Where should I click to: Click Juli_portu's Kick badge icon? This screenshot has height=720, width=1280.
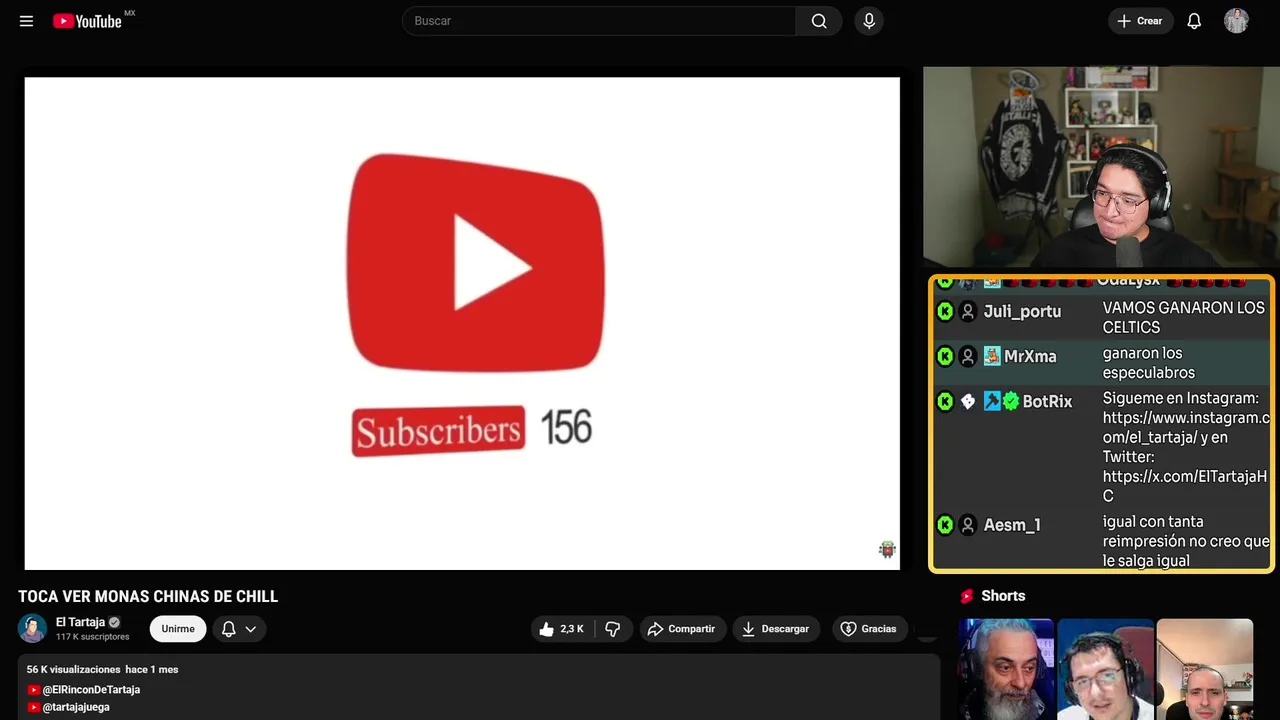(x=945, y=311)
